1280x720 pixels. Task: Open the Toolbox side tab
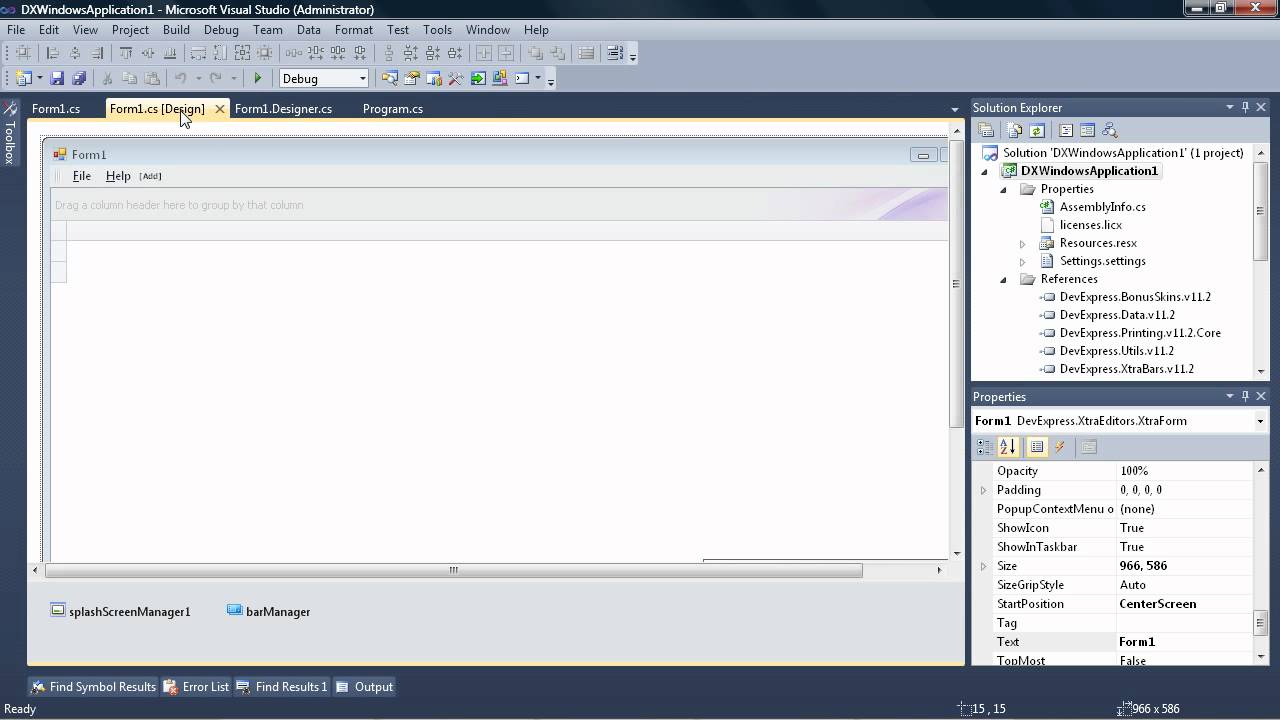click(9, 133)
